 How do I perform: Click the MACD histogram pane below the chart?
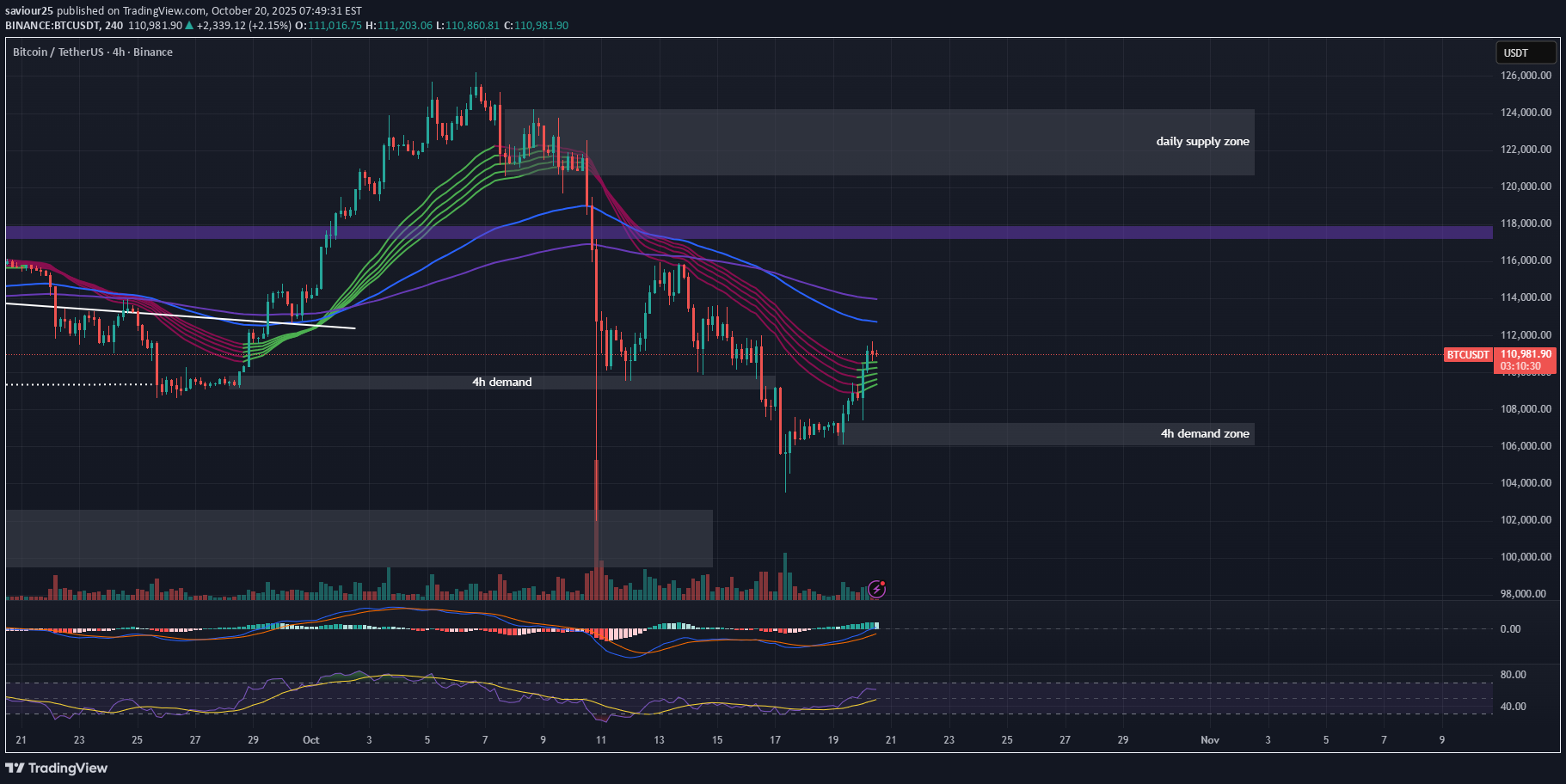coord(430,632)
